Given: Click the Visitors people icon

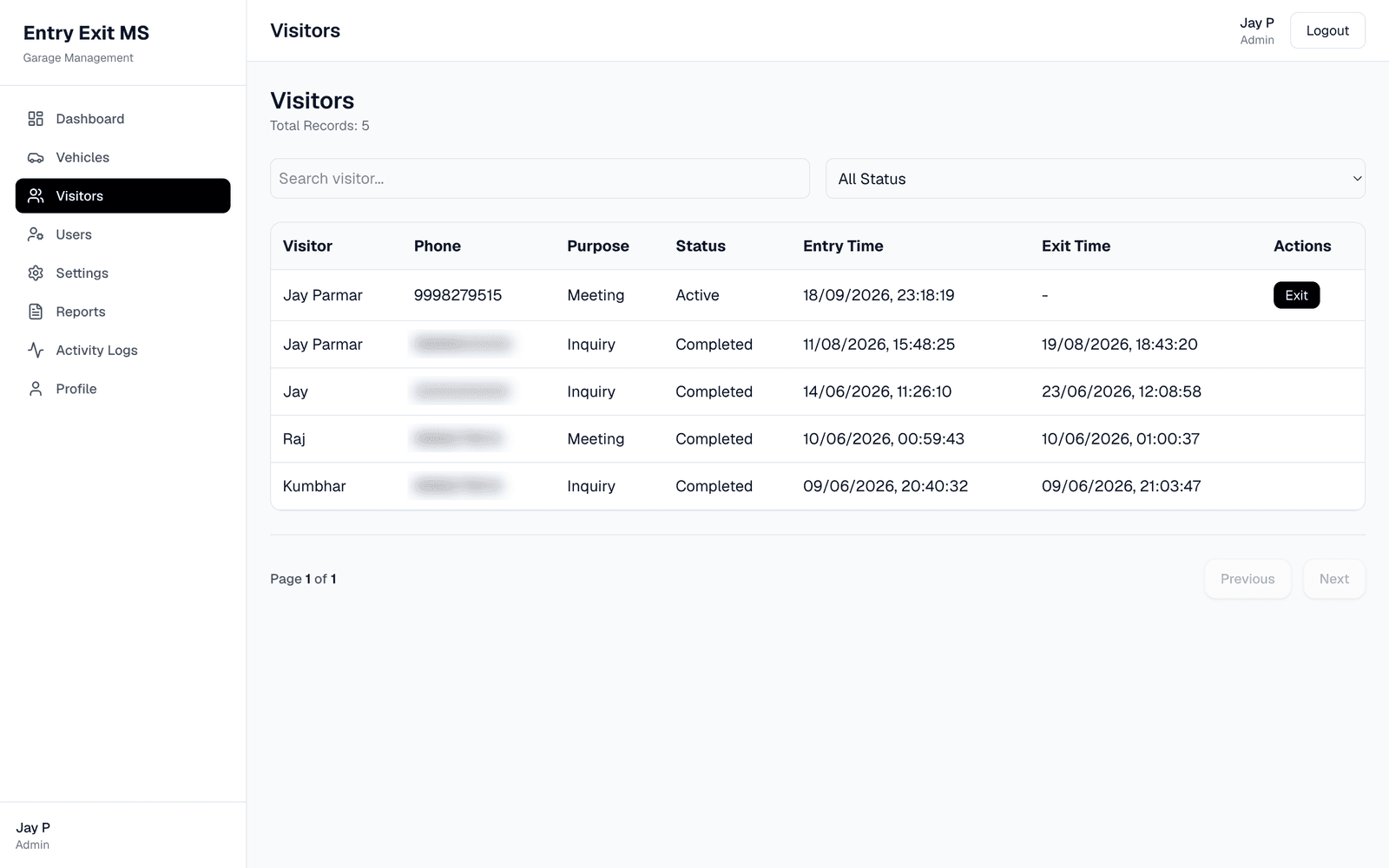Looking at the screenshot, I should coord(36,196).
